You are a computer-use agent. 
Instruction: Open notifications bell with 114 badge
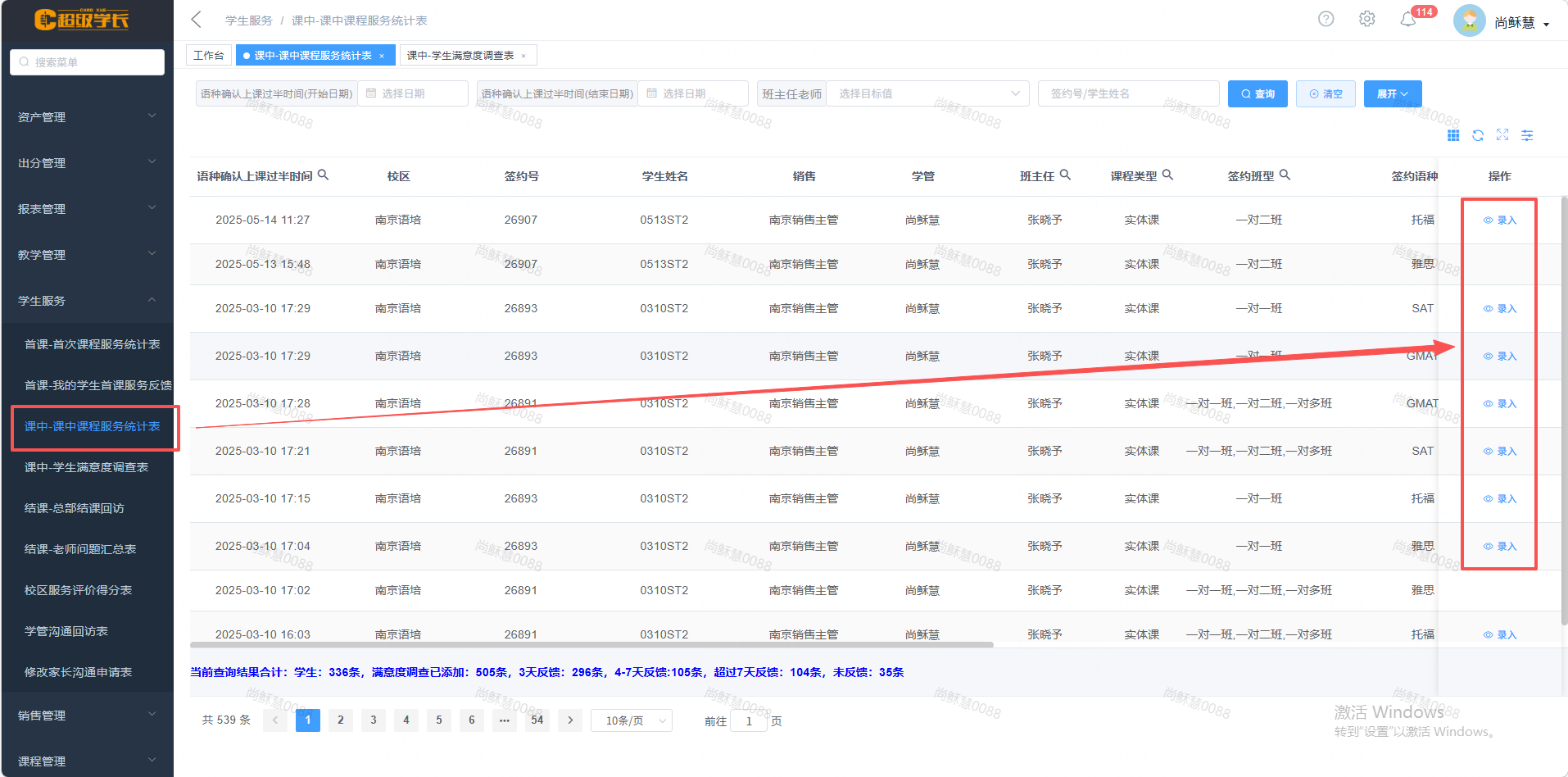[1408, 20]
